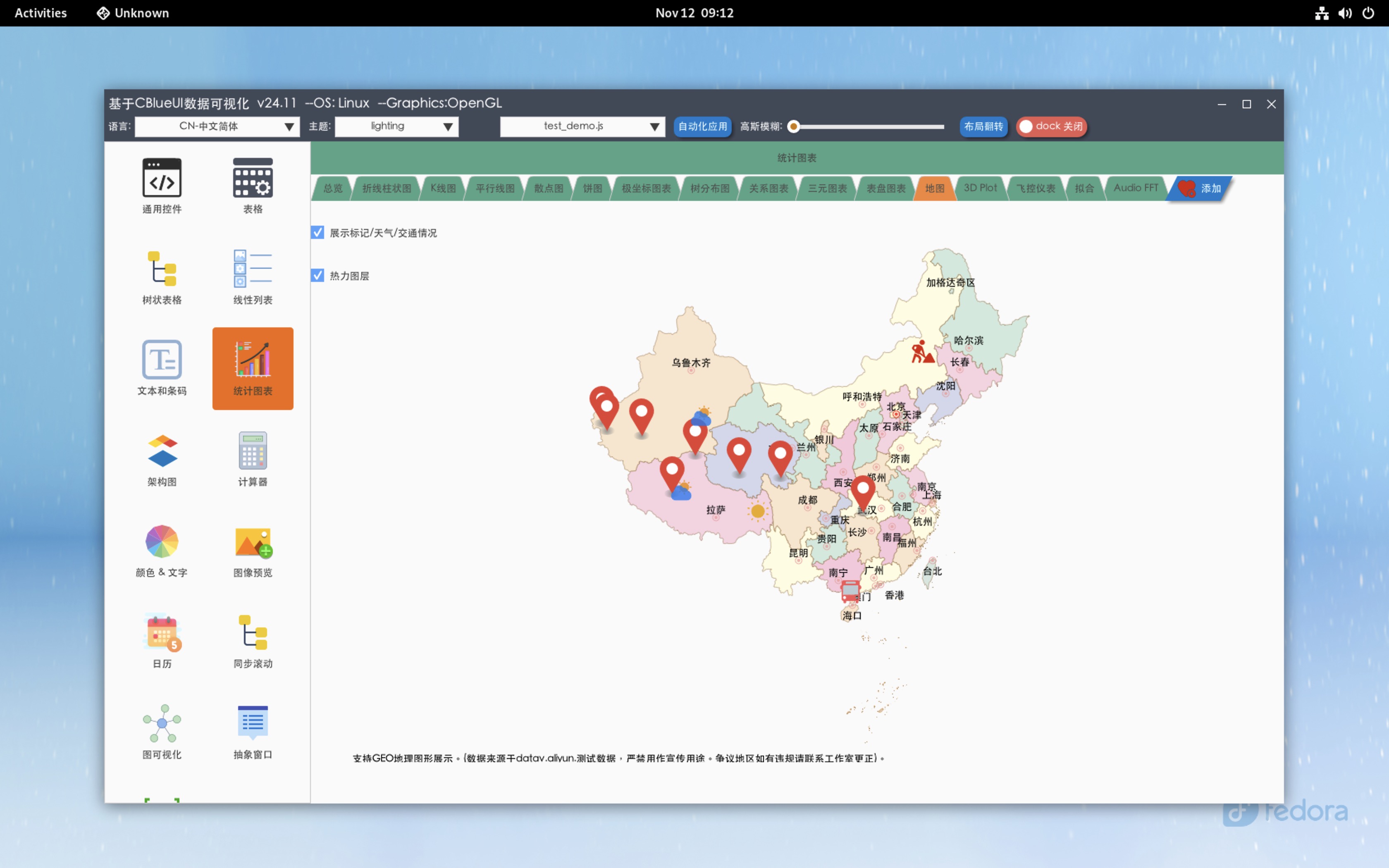Click the 高斯模糊 slider track
This screenshot has width=1389, height=868.
(x=869, y=126)
